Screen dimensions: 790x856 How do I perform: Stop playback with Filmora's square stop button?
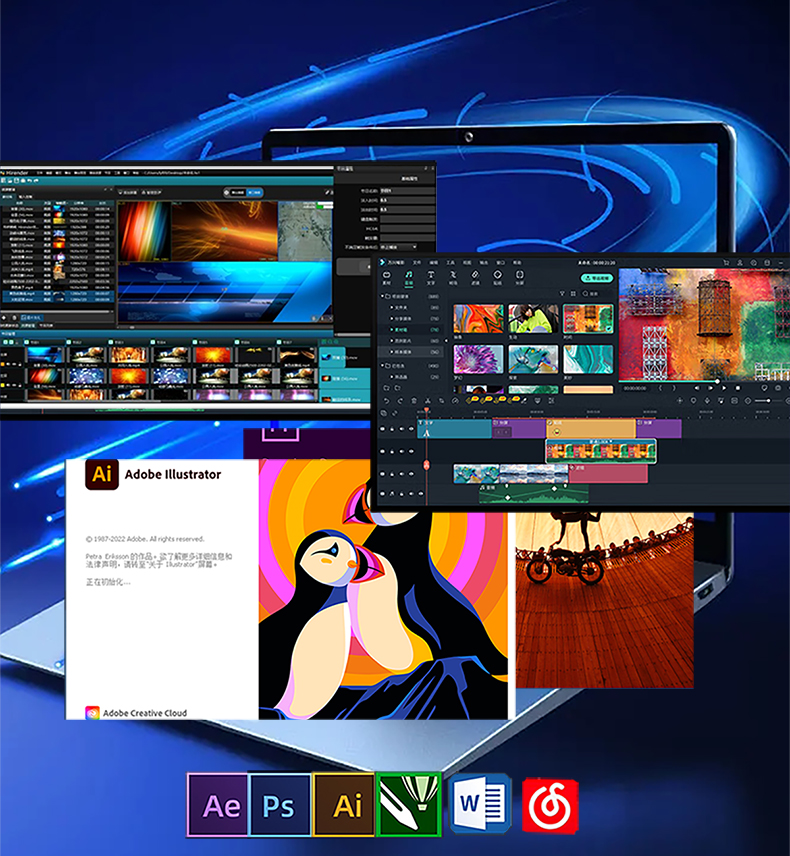point(738,388)
